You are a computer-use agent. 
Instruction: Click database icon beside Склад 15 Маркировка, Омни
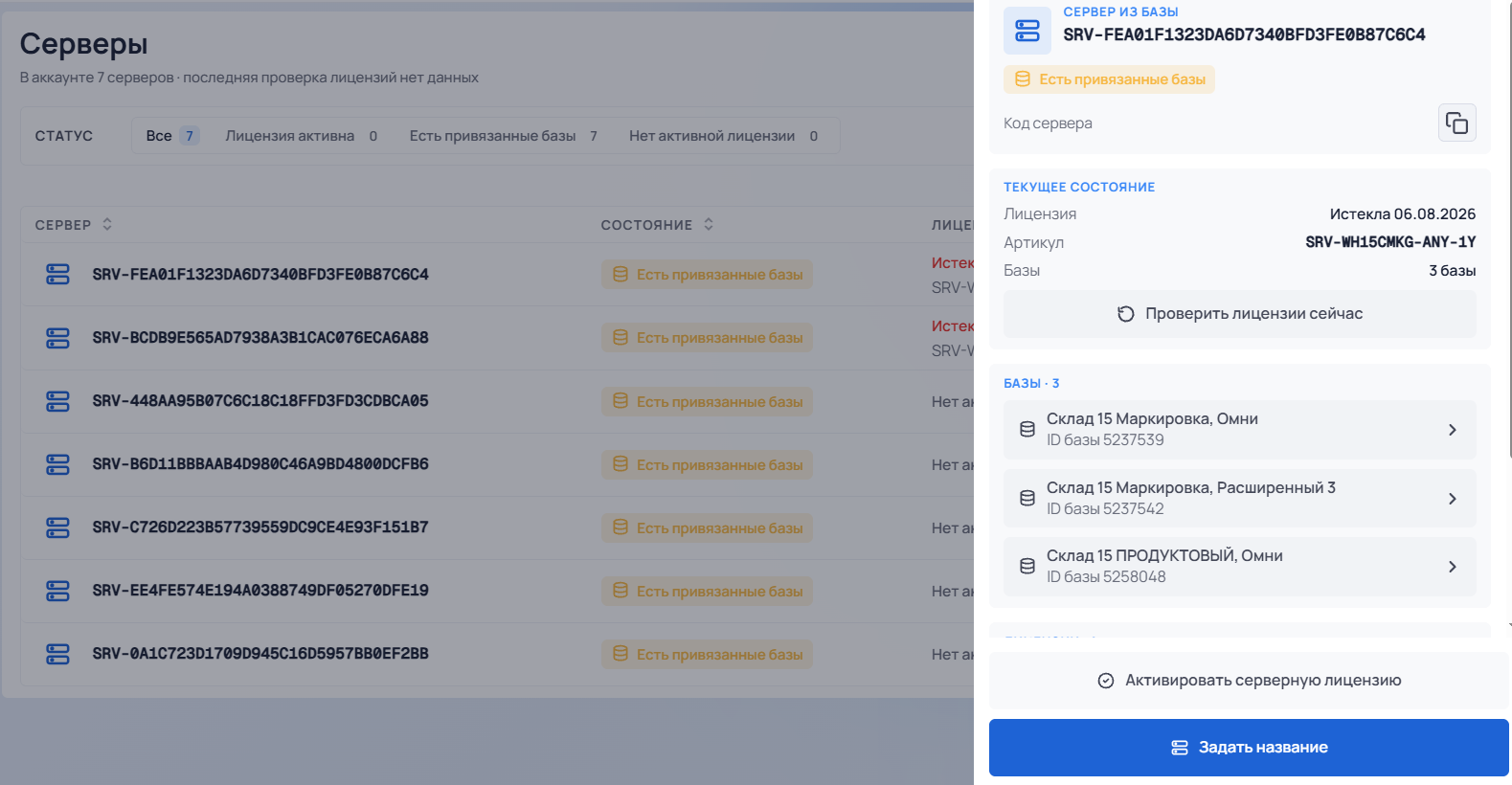[1027, 429]
